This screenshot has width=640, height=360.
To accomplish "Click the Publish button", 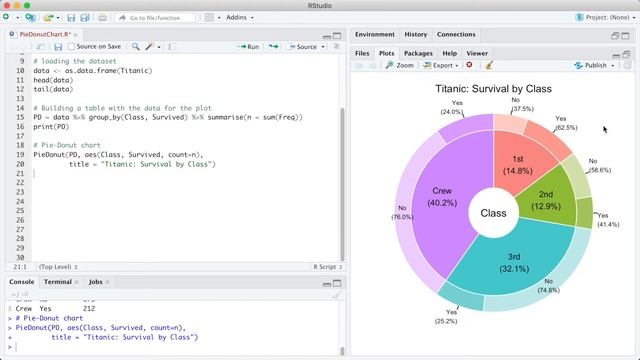I will 591,65.
